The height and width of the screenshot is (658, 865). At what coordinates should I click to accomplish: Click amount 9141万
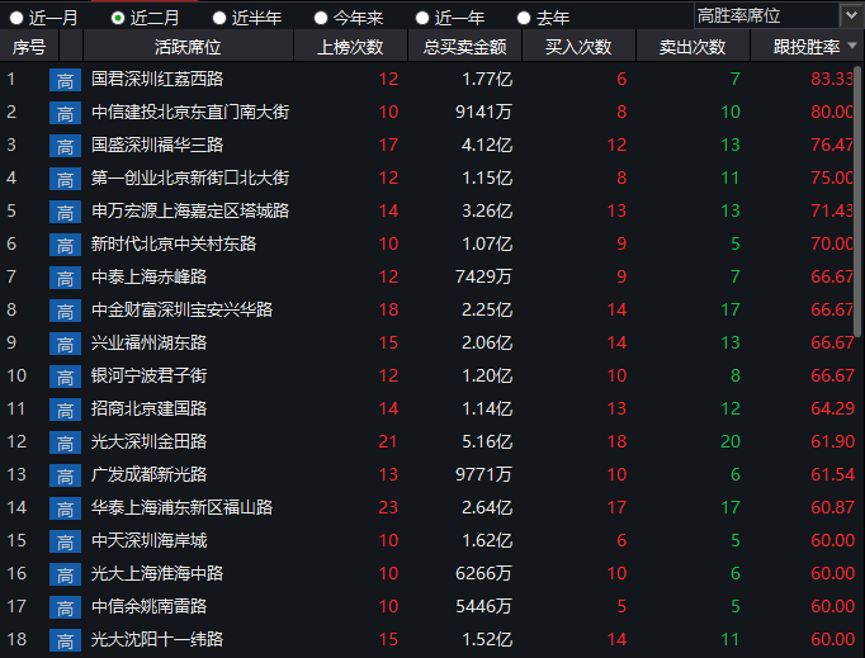point(484,112)
